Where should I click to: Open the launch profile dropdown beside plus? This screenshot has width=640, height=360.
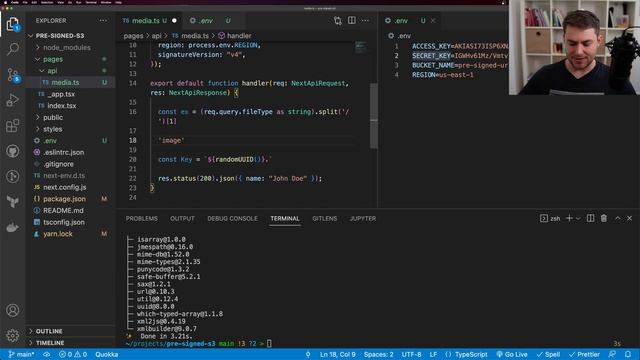578,219
